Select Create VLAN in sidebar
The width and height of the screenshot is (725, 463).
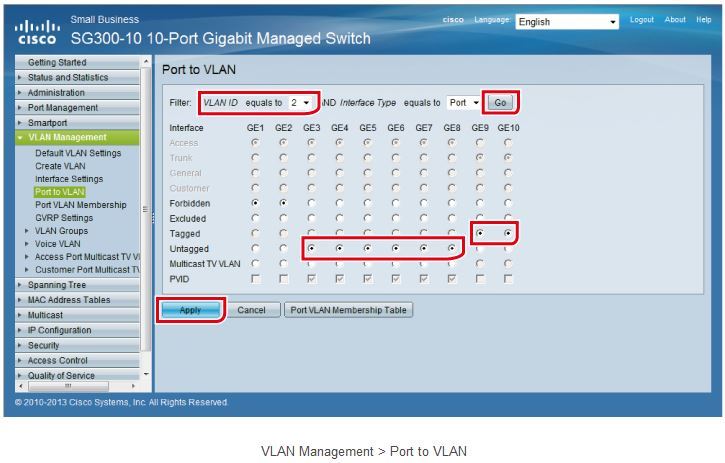[x=61, y=166]
